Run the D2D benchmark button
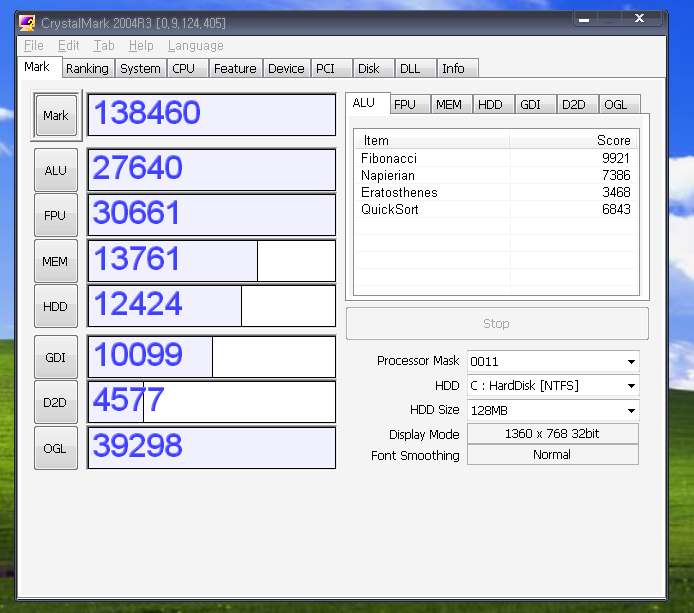Viewport: 694px width, 613px height. point(56,402)
